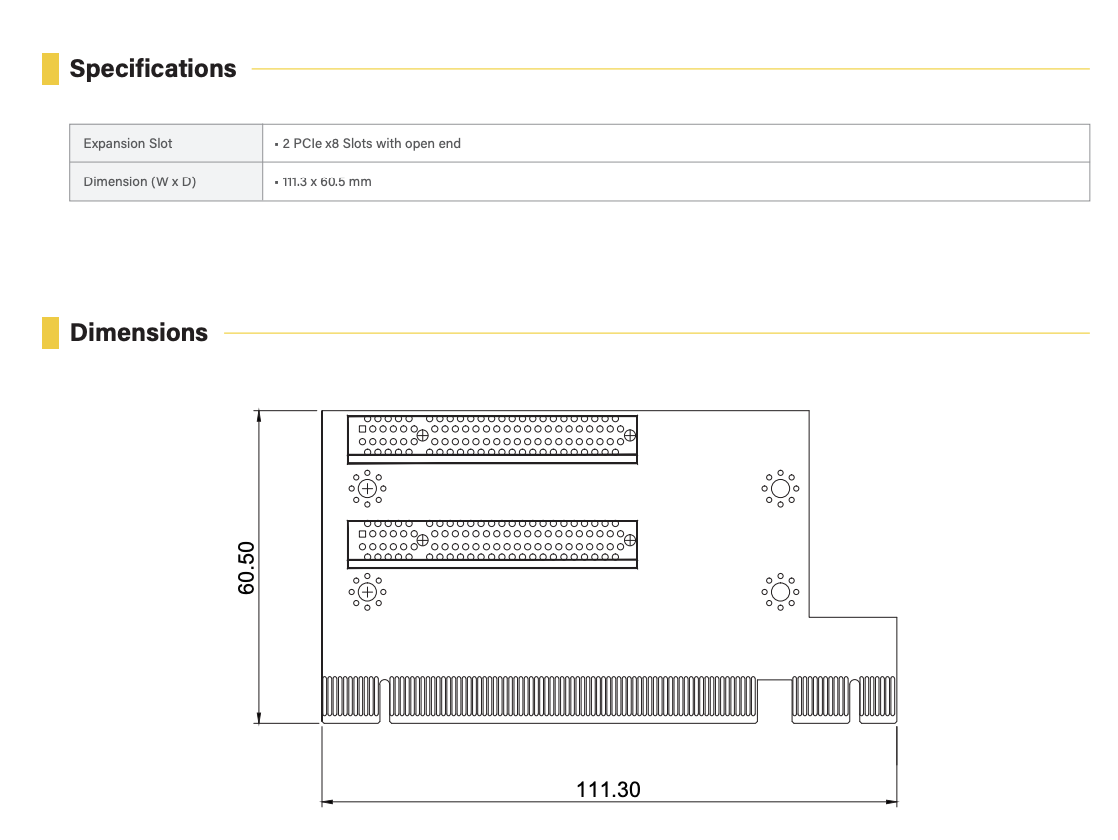Click the 60.50 vertical dimension label
Viewport: 1118px width, 840px height.
pyautogui.click(x=247, y=567)
